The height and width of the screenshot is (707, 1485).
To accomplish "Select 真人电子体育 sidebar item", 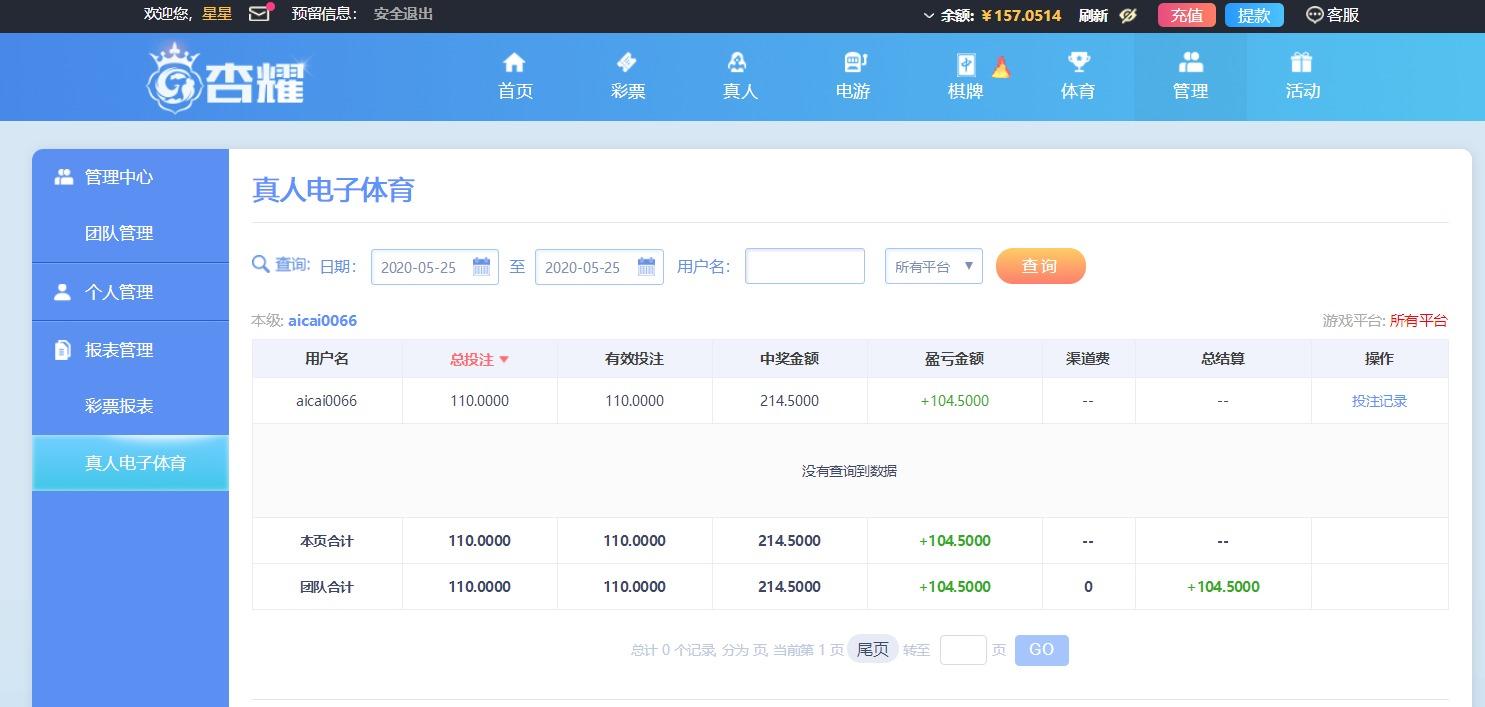I will (x=130, y=463).
